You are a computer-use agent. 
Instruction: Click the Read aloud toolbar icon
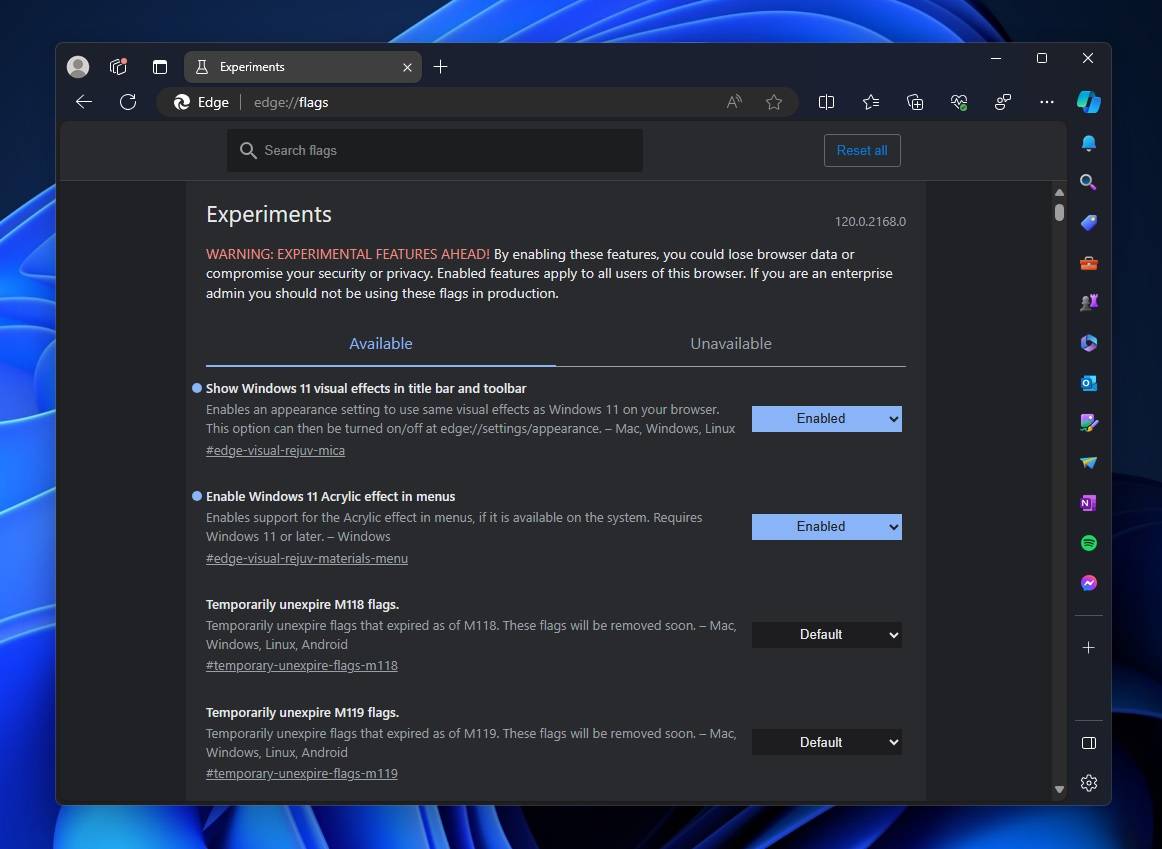(x=733, y=101)
